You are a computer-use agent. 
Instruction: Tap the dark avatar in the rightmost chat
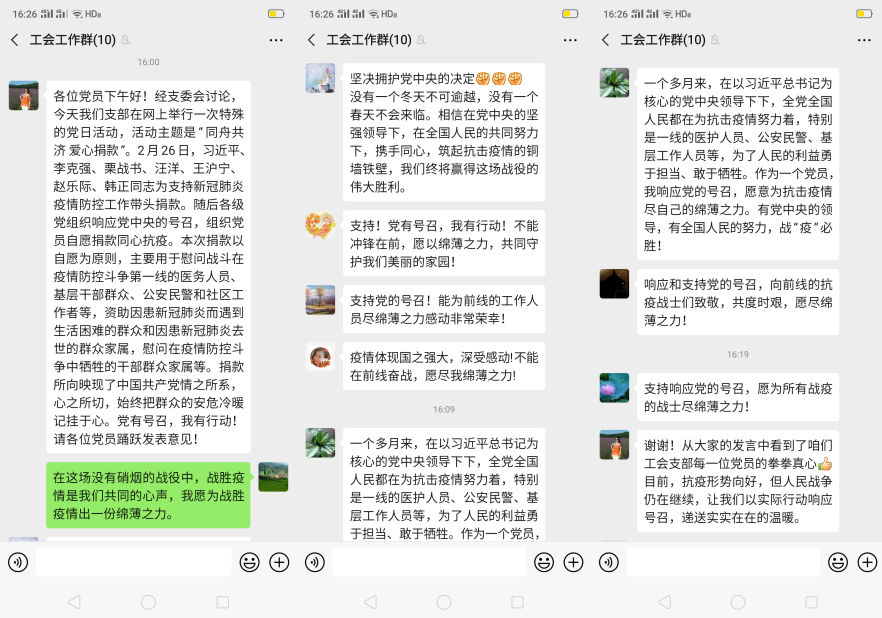(614, 284)
